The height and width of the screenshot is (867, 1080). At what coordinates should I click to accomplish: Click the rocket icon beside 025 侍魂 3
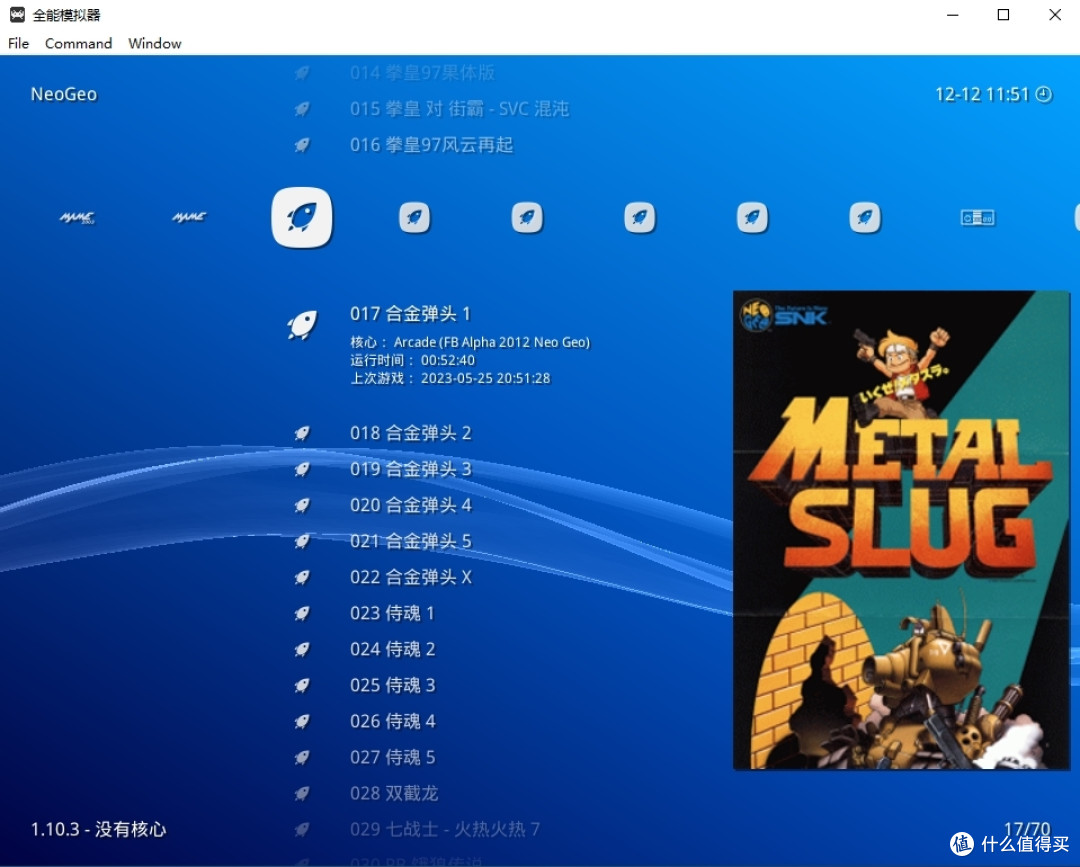(x=302, y=685)
